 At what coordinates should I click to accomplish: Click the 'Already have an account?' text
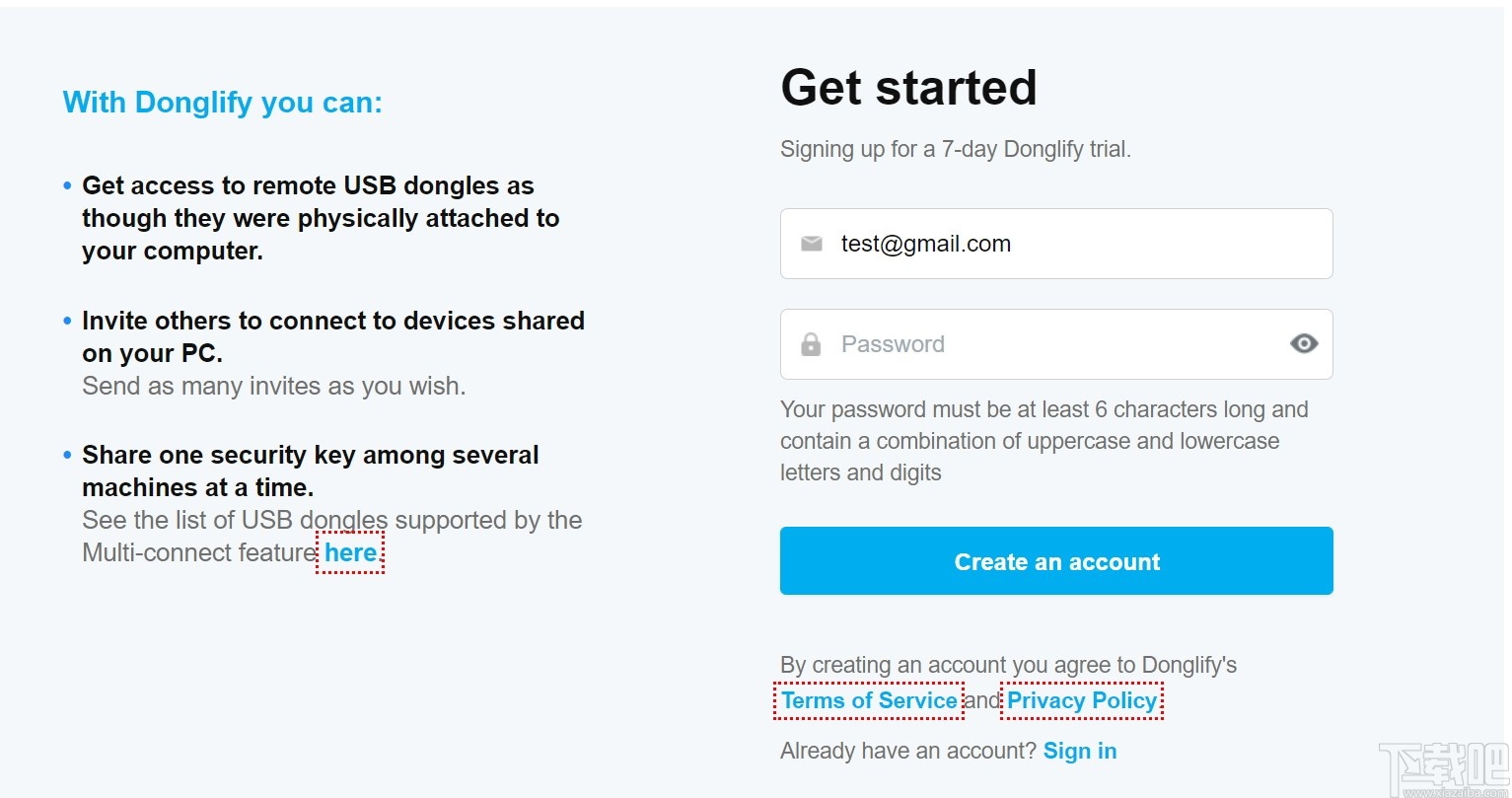(907, 752)
